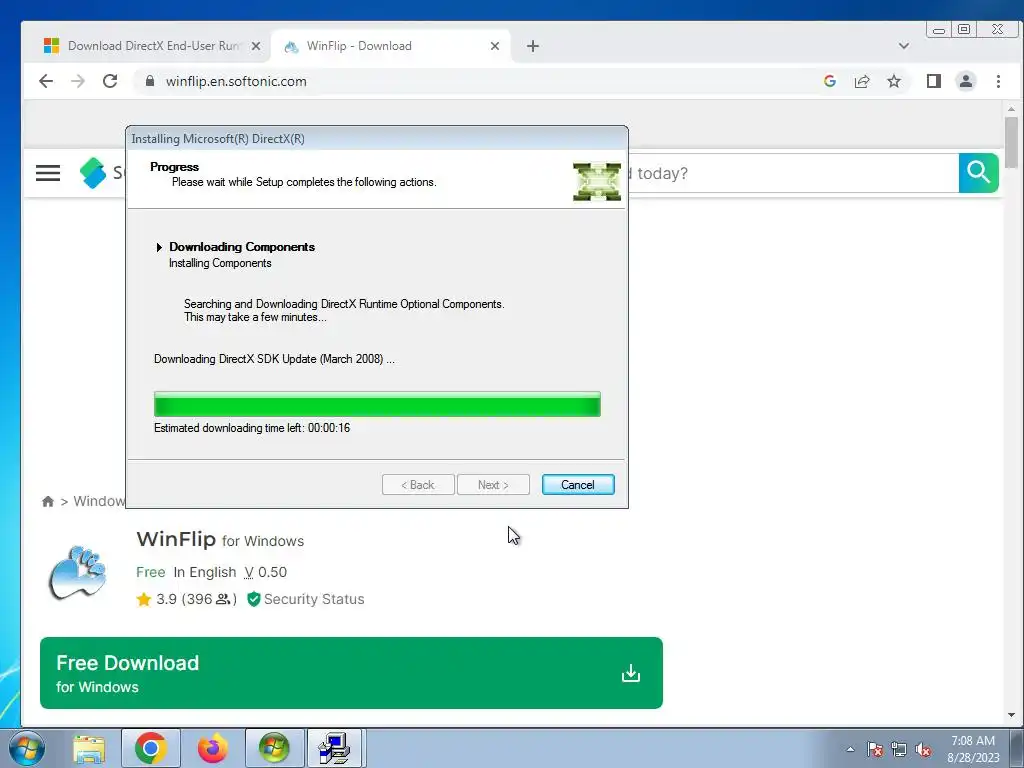Reload the WinFlip page
The image size is (1024, 768).
click(x=110, y=81)
